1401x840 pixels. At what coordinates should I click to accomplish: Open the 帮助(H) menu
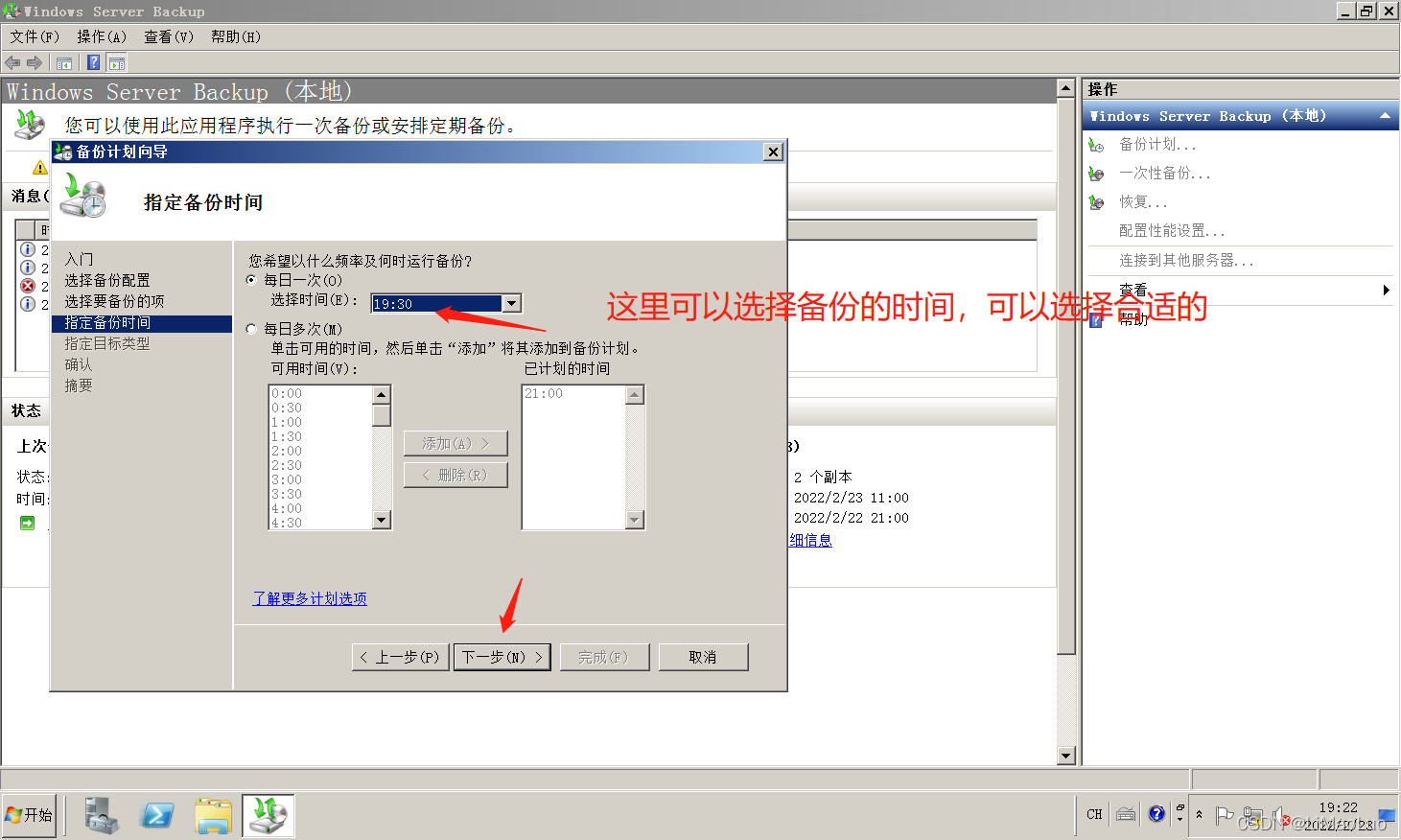pyautogui.click(x=236, y=36)
